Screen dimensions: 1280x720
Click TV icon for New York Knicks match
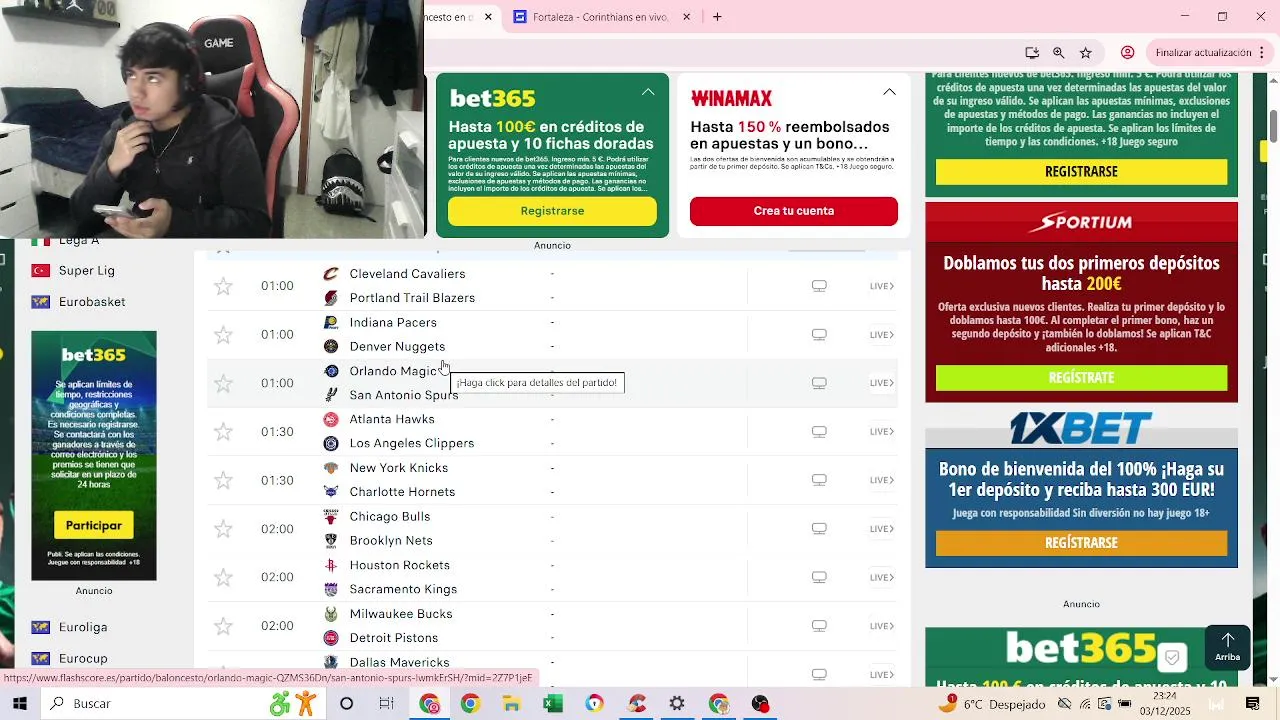(x=819, y=480)
